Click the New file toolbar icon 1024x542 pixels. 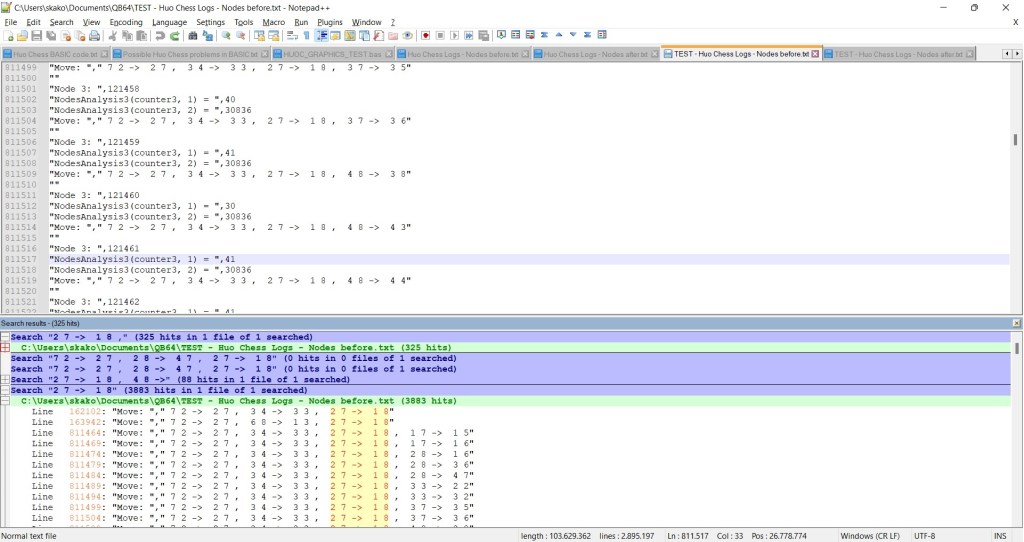(9, 36)
